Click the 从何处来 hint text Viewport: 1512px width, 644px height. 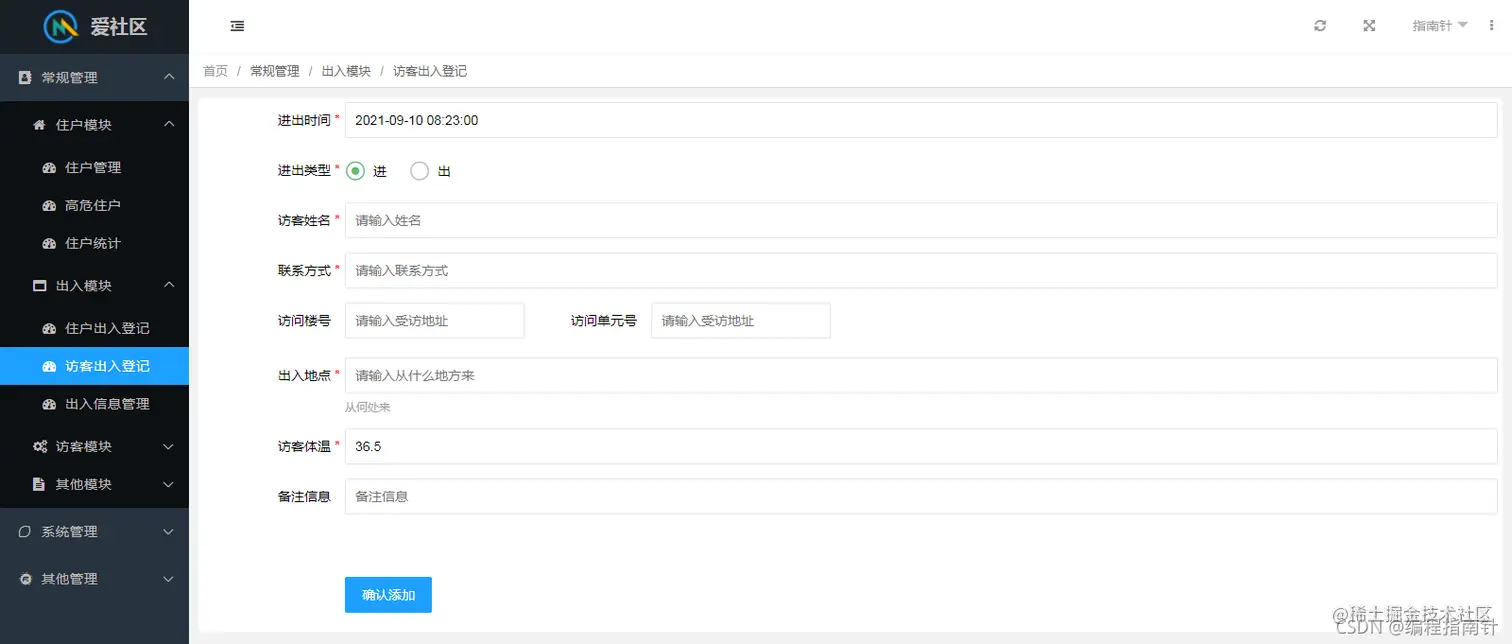pyautogui.click(x=368, y=408)
